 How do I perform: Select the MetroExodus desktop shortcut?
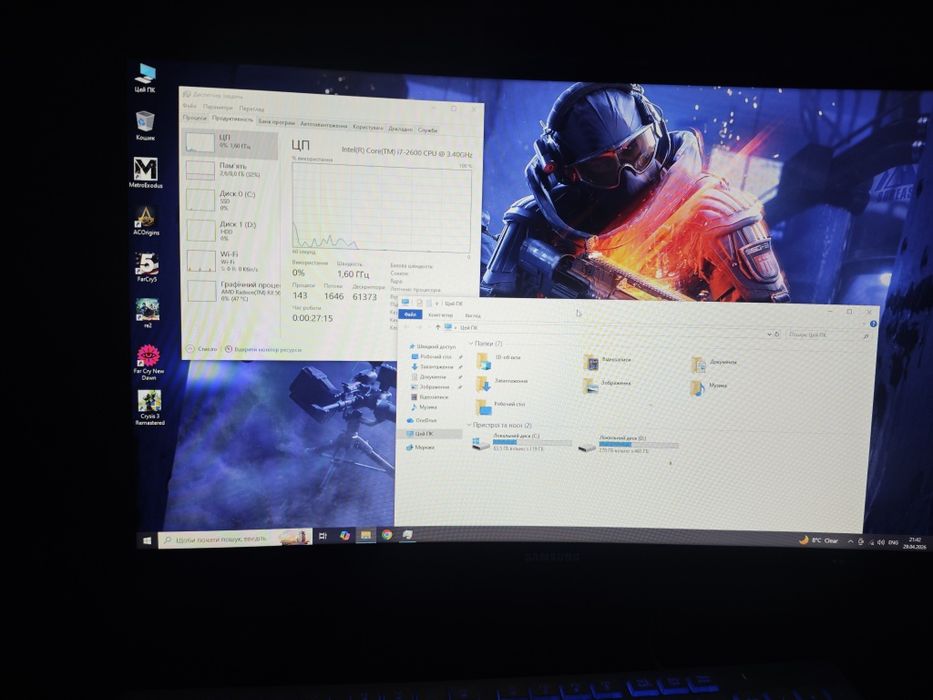146,173
